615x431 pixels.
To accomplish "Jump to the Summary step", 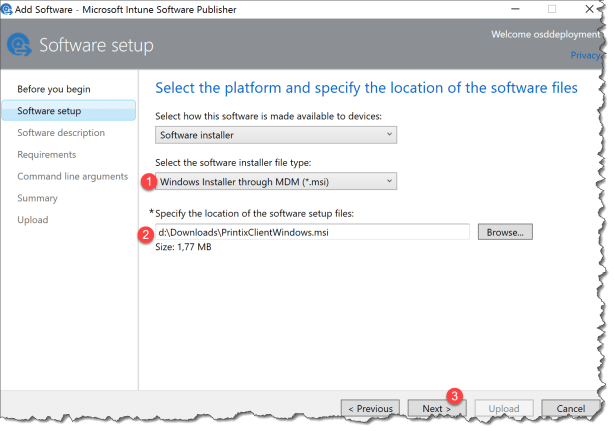I will coord(37,198).
